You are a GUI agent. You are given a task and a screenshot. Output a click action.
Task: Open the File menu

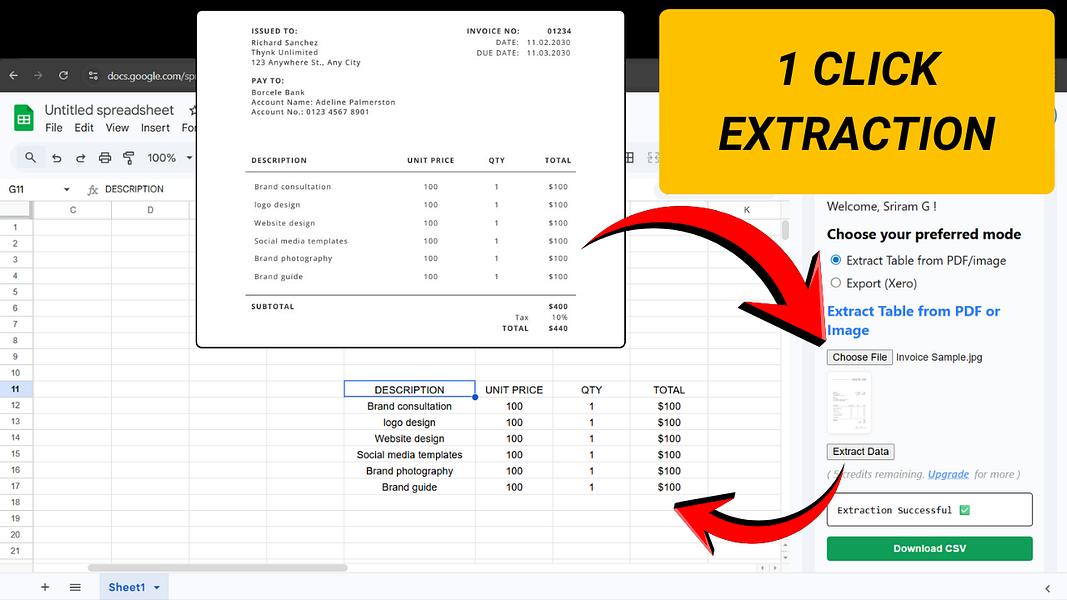click(x=54, y=128)
